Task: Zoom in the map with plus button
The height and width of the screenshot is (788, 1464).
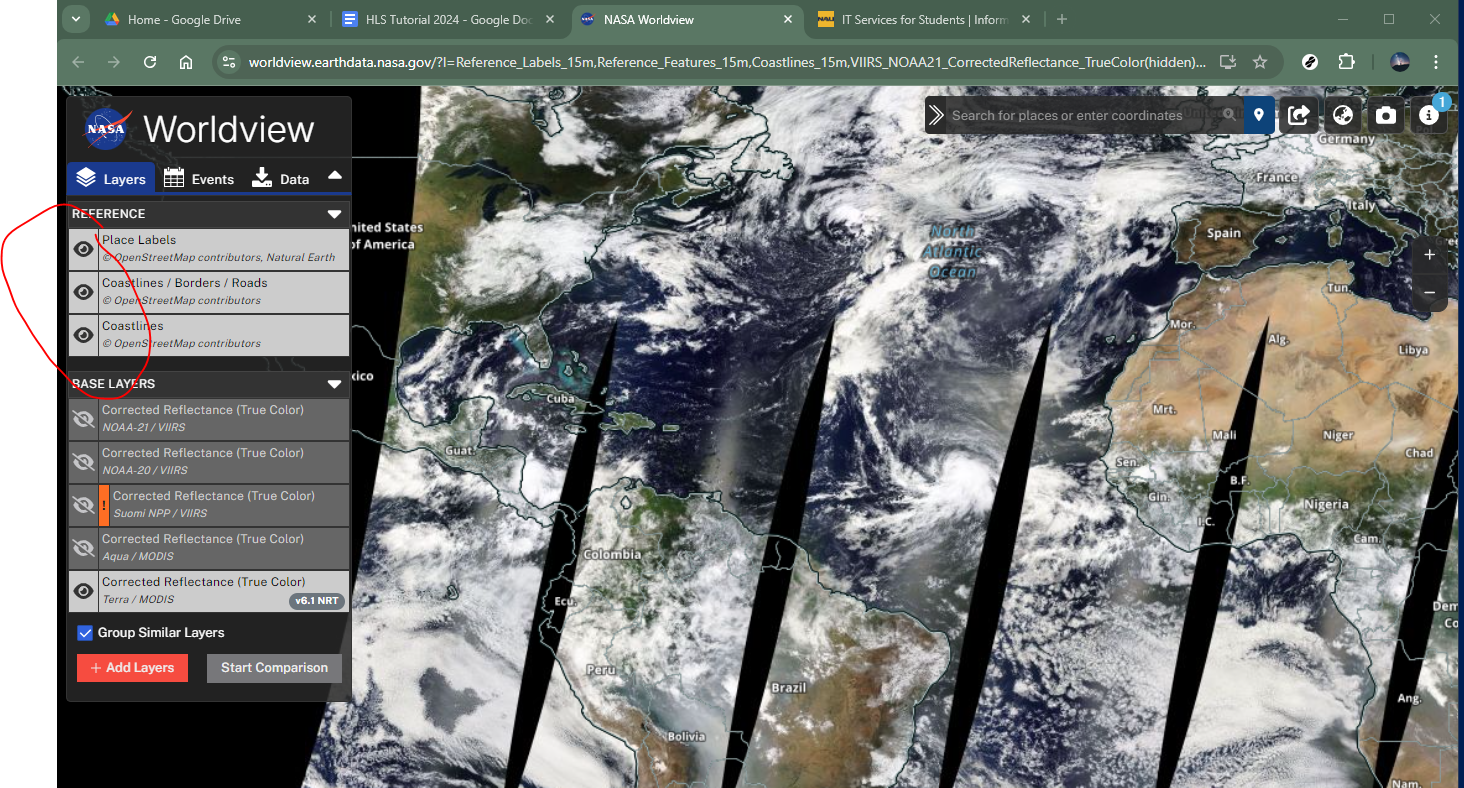Action: click(x=1429, y=255)
